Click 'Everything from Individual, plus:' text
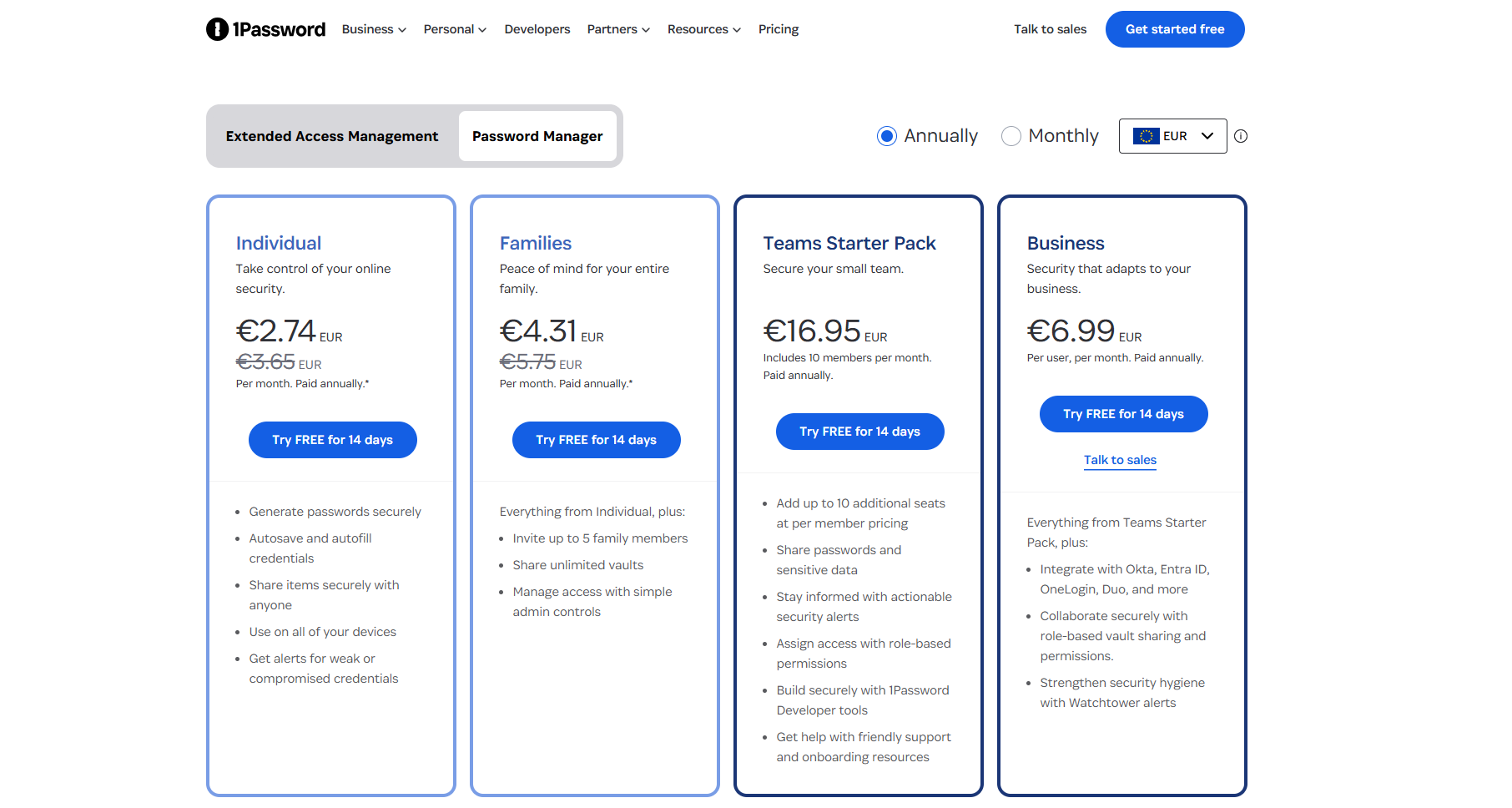 592,512
